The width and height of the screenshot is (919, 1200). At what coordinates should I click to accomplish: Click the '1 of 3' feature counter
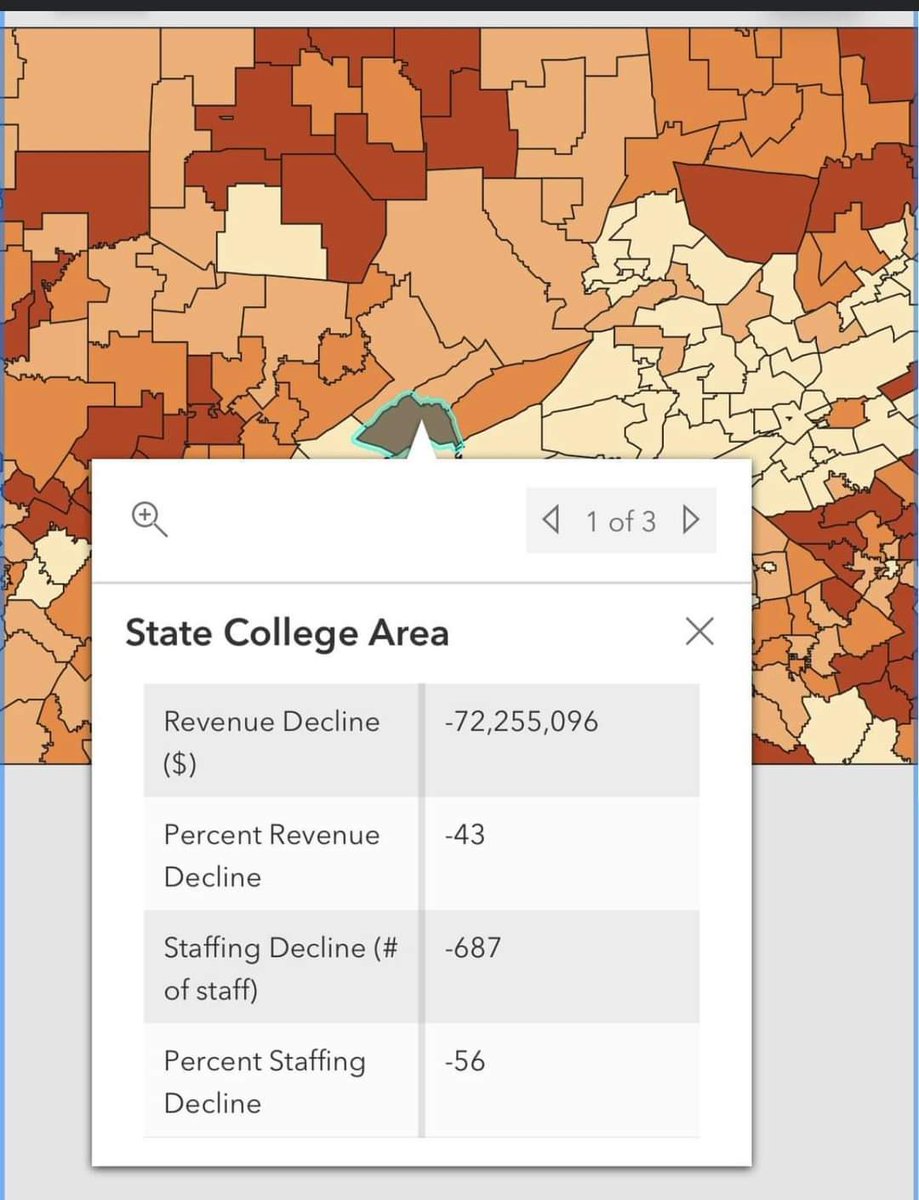621,521
